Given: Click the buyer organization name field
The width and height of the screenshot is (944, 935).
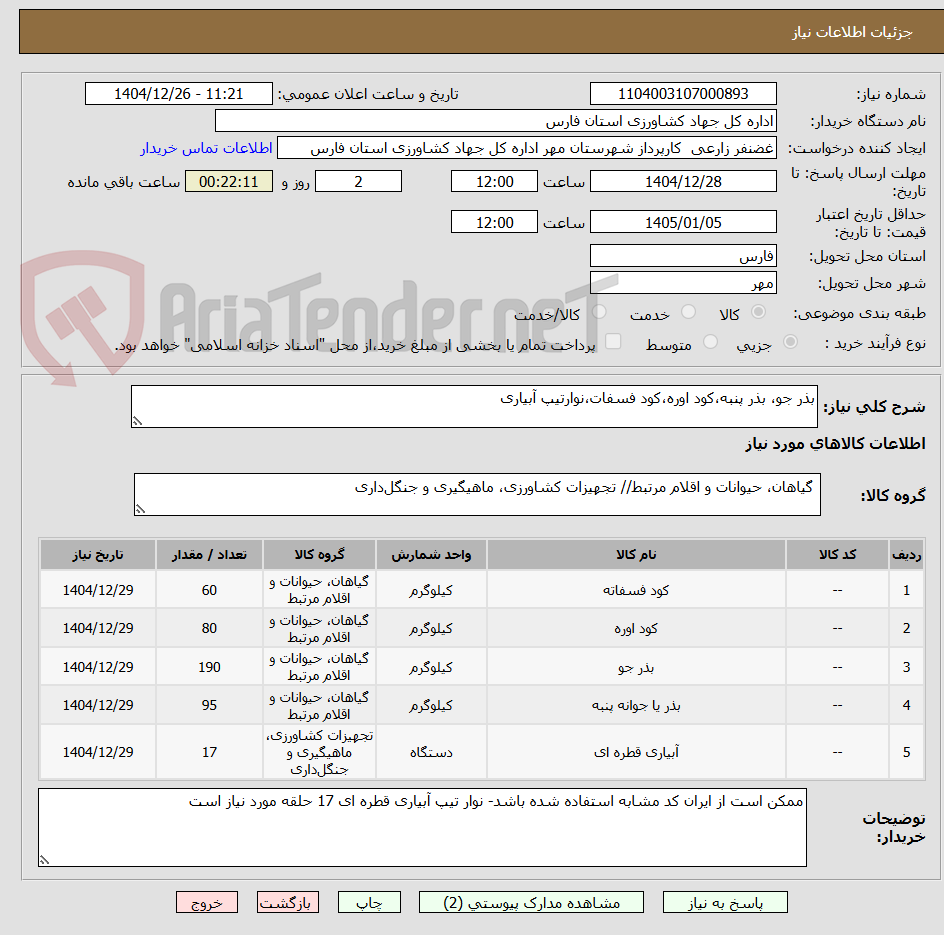Looking at the screenshot, I should 495,121.
